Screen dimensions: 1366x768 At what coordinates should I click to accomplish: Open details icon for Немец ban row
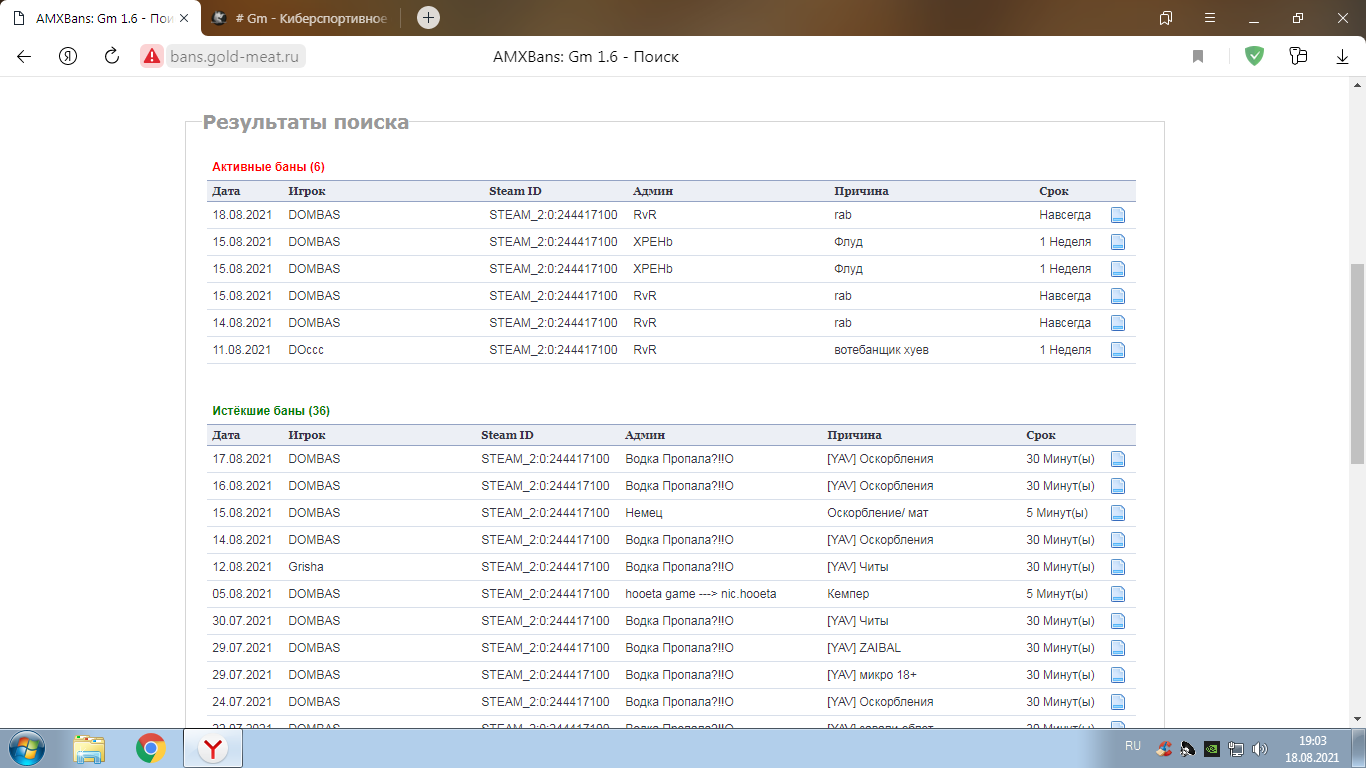pos(1118,513)
